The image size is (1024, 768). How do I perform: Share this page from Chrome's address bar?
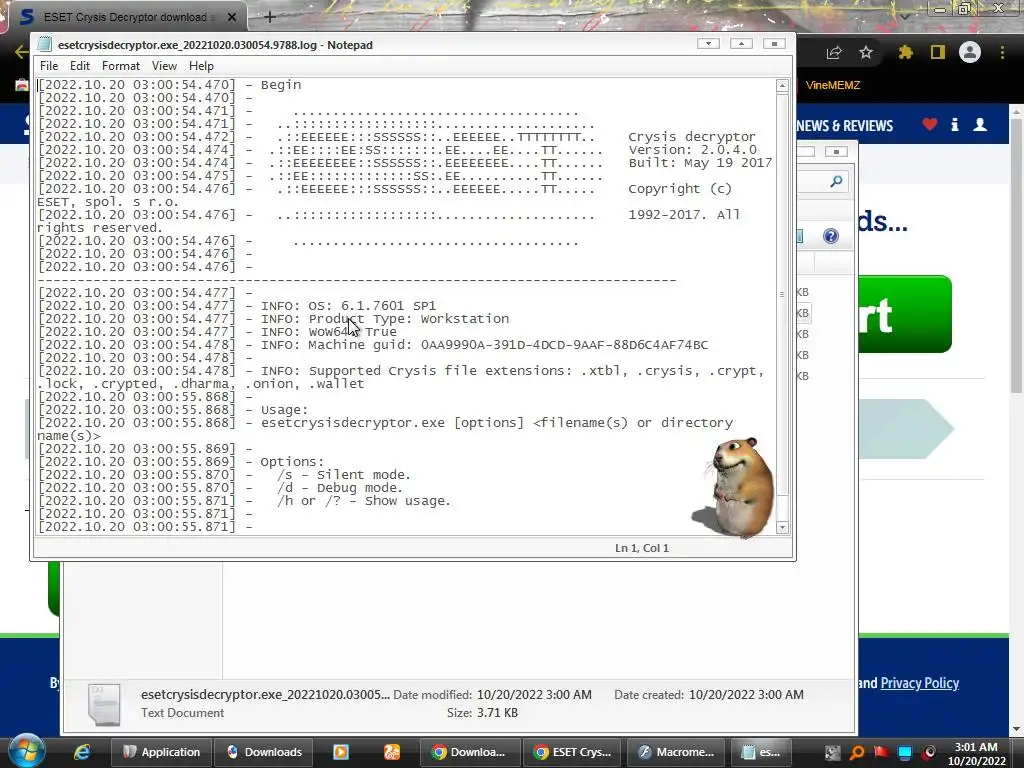834,53
